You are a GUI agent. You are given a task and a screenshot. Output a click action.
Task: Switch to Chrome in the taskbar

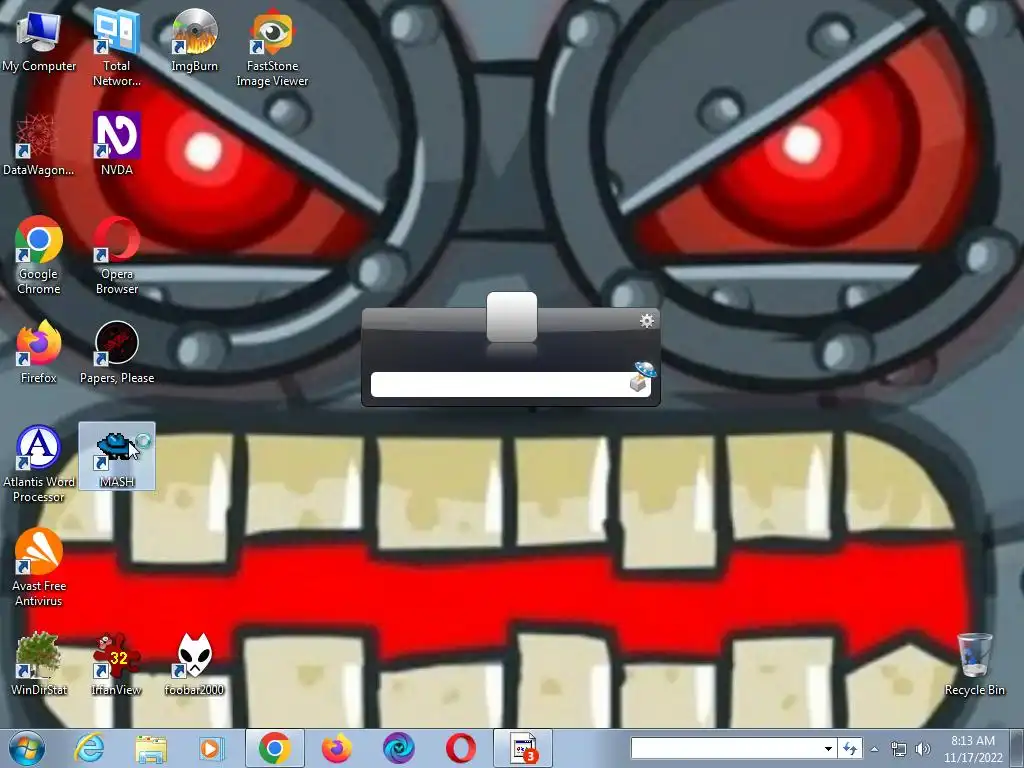tap(275, 748)
